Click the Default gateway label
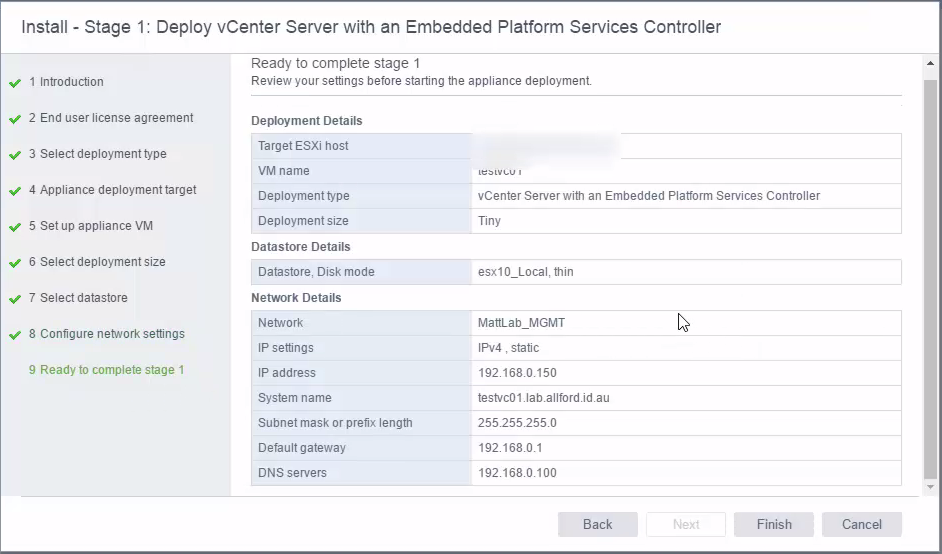 [302, 448]
